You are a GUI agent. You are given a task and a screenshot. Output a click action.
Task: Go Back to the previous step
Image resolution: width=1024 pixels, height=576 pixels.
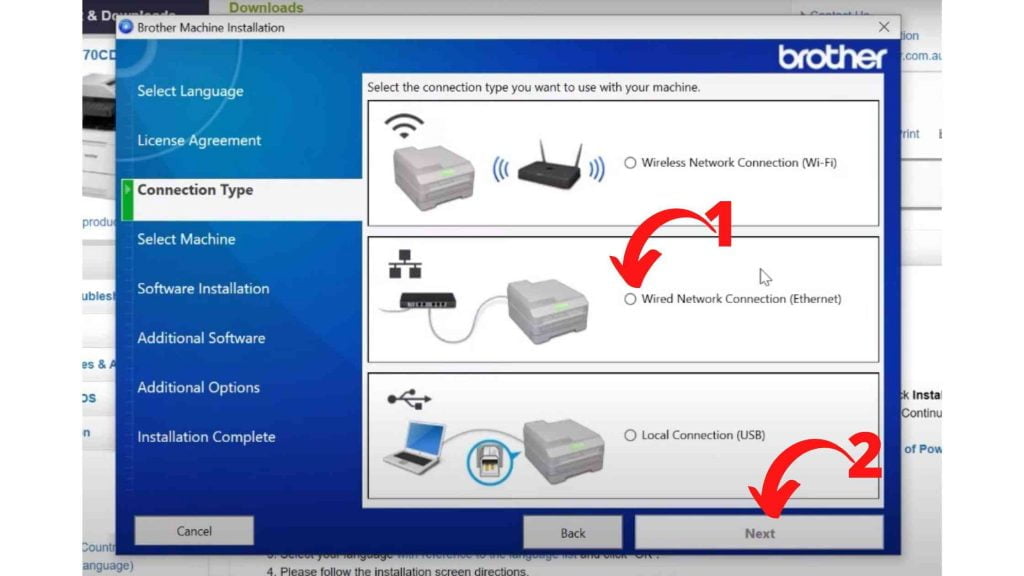[572, 533]
